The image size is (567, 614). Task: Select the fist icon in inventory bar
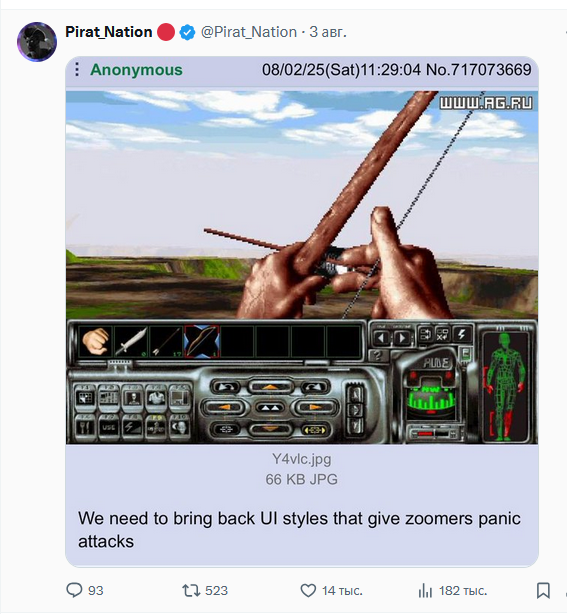click(x=95, y=341)
